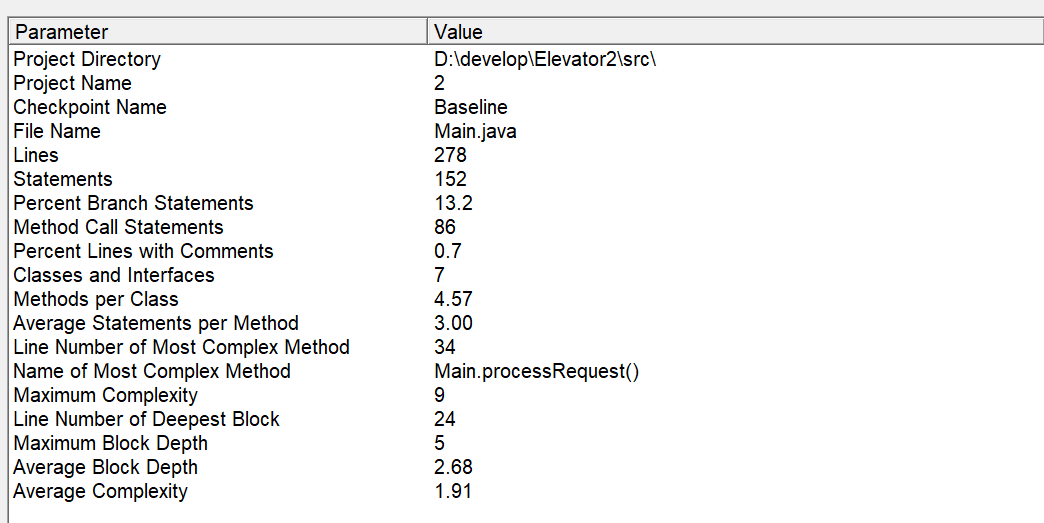This screenshot has width=1044, height=523.
Task: Select Average Statements per Method row
Action: coord(156,323)
